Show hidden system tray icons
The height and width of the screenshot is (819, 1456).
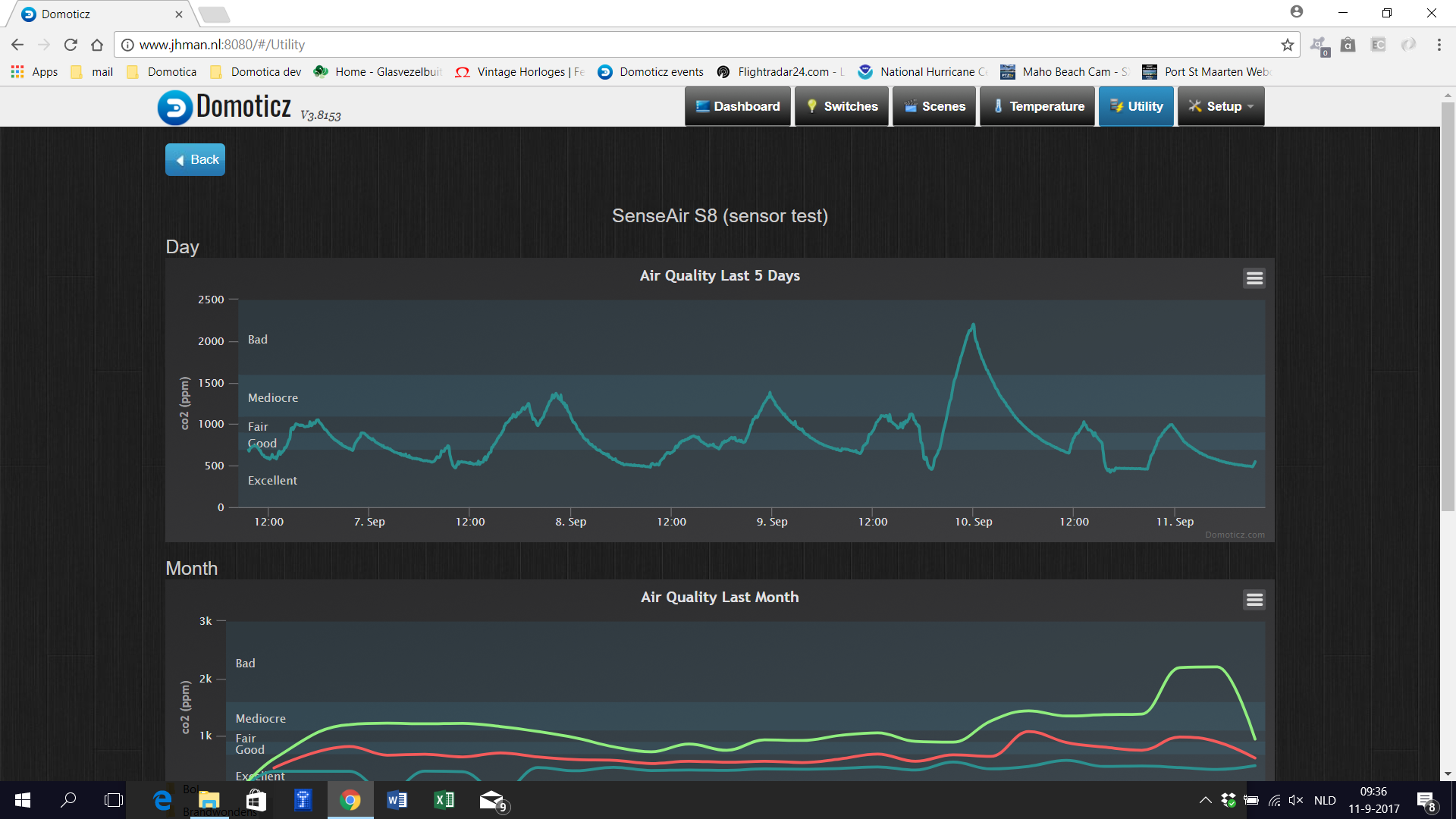point(1205,800)
